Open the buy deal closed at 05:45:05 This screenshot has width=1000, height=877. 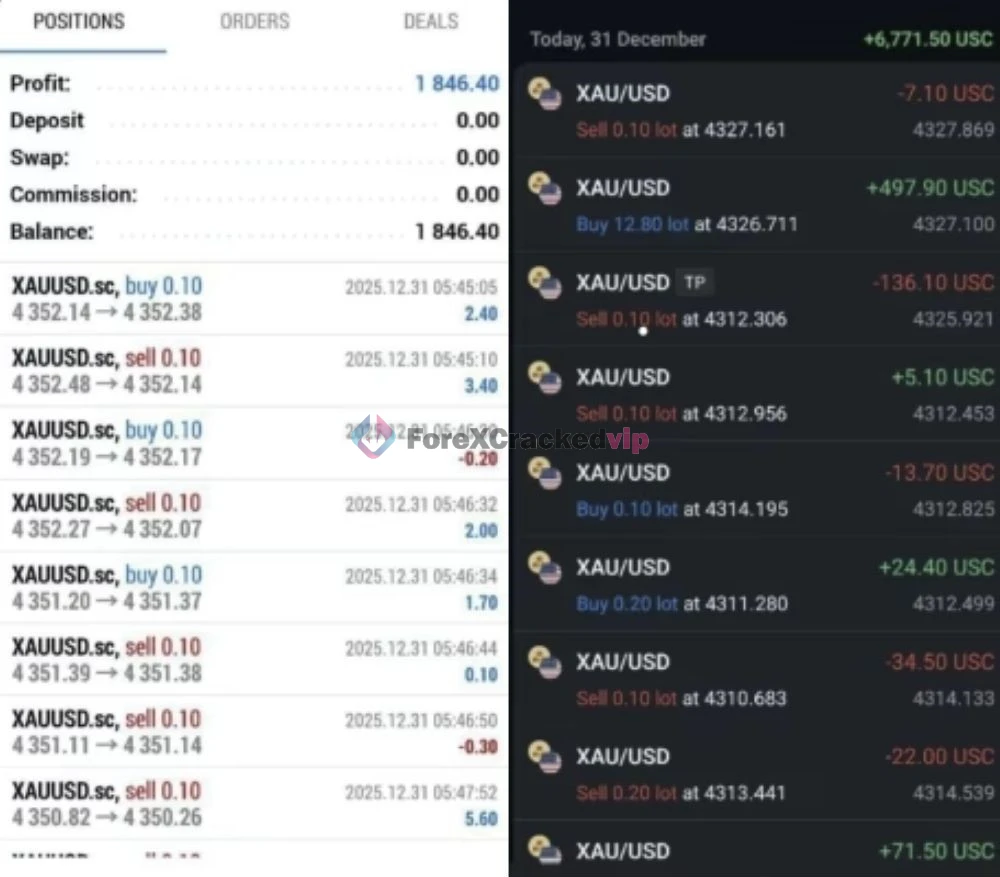pyautogui.click(x=254, y=299)
